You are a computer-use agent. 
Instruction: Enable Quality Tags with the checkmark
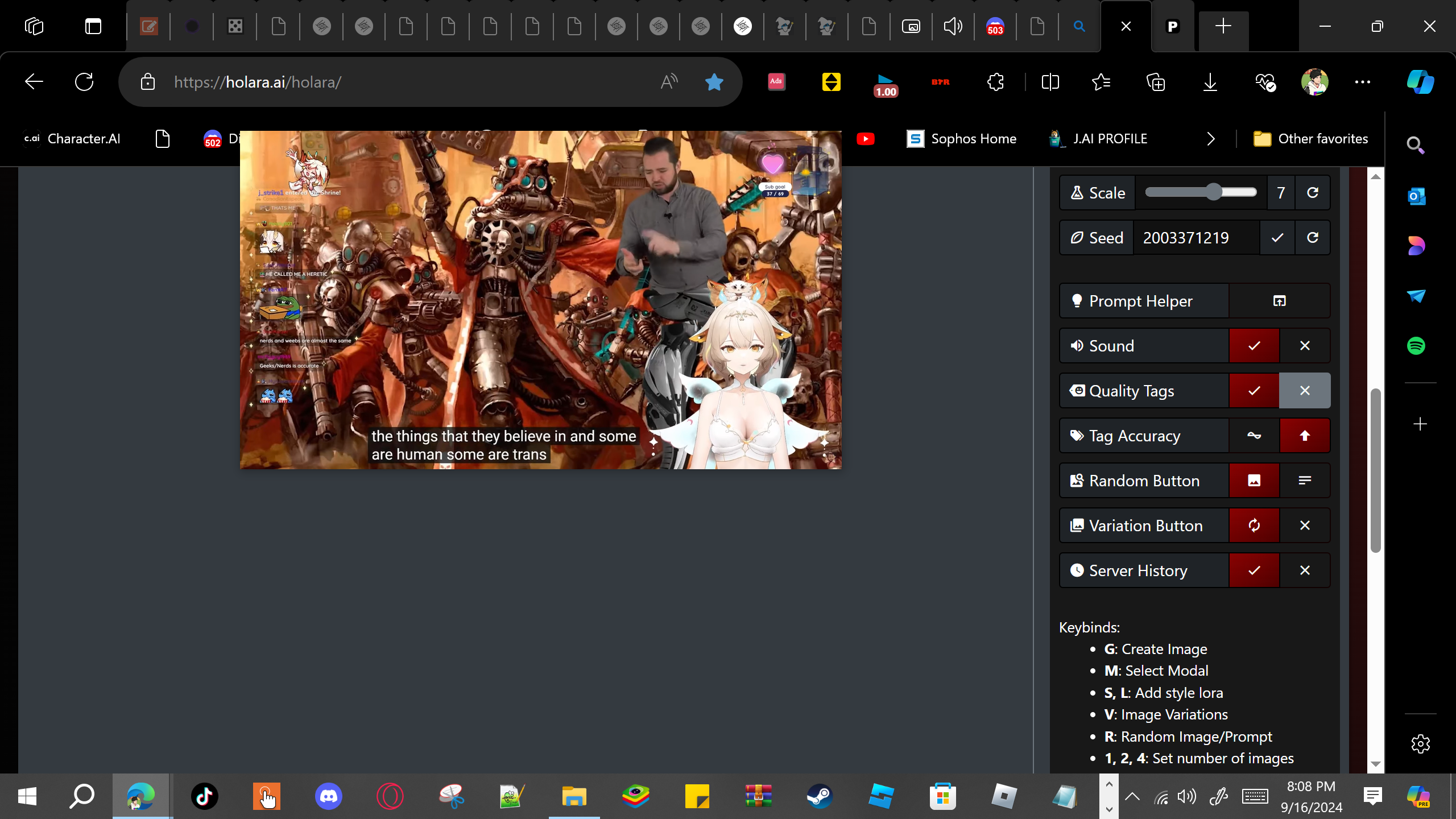[x=1254, y=391]
